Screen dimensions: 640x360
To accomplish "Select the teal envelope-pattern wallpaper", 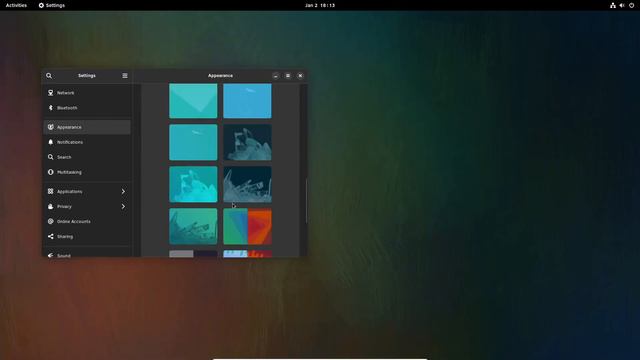I will [193, 101].
